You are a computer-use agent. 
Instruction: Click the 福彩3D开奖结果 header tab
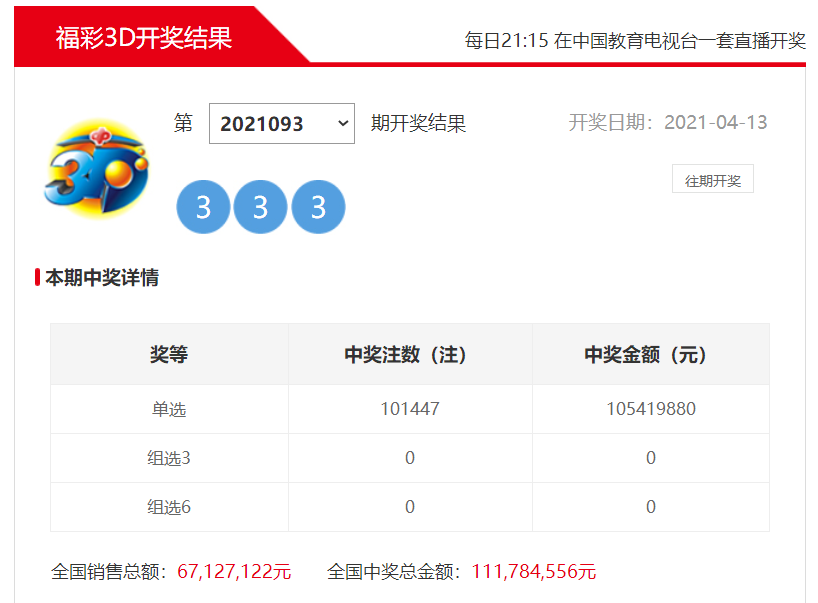(144, 38)
